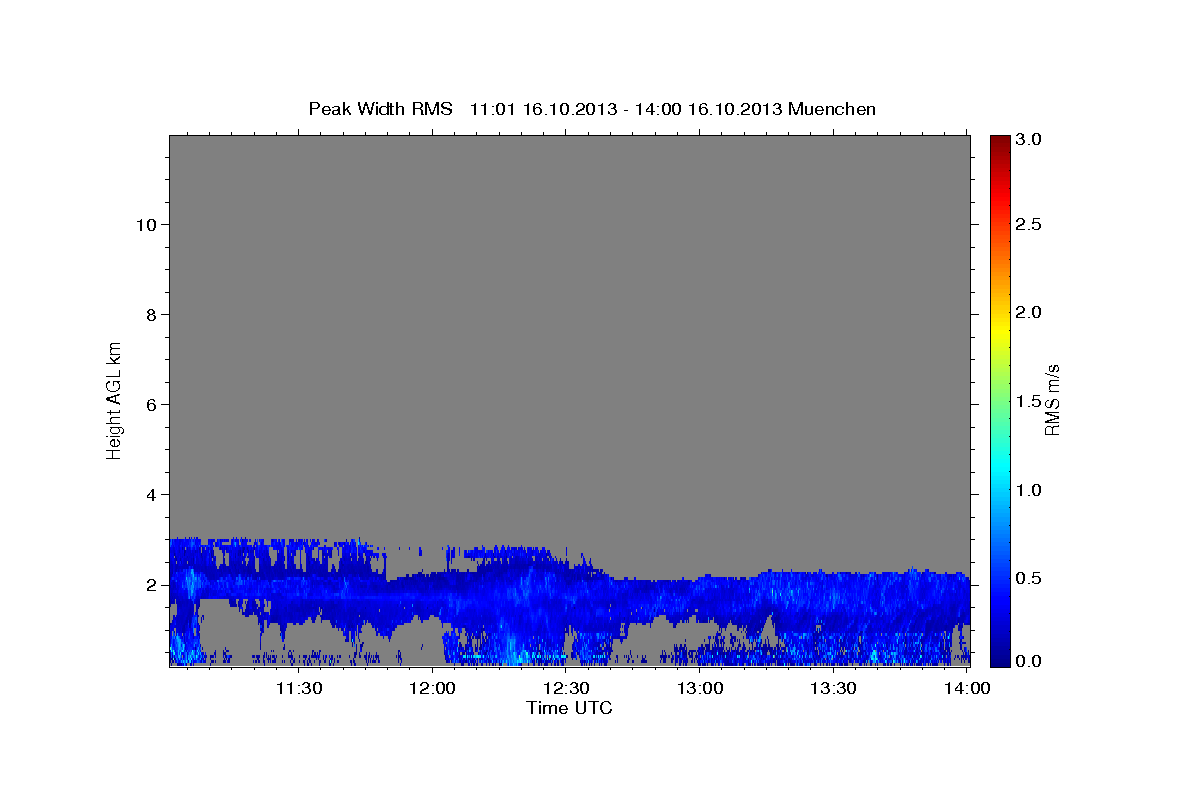
Task: Click the colorbar value 2.5
Action: (1030, 225)
